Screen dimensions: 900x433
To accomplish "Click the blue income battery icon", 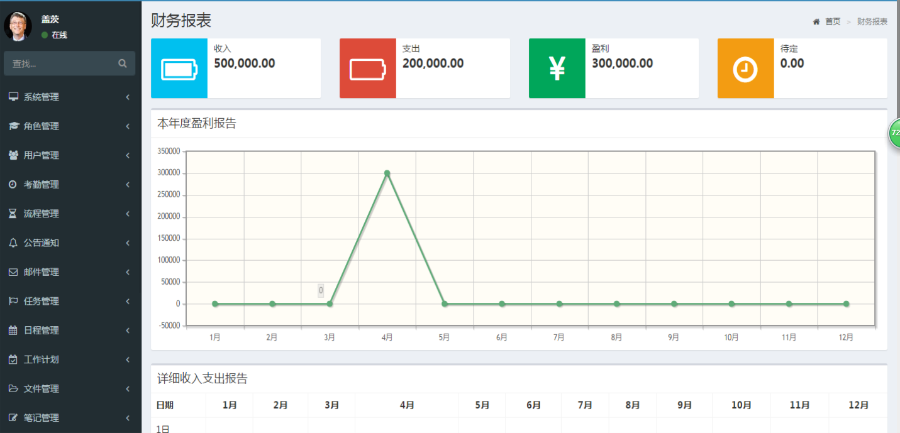I will click(179, 69).
